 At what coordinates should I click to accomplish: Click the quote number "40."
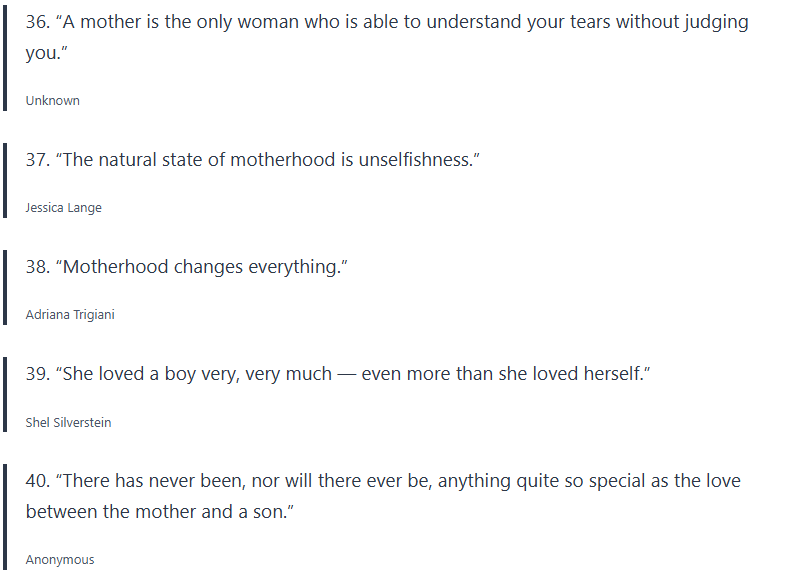tap(38, 481)
